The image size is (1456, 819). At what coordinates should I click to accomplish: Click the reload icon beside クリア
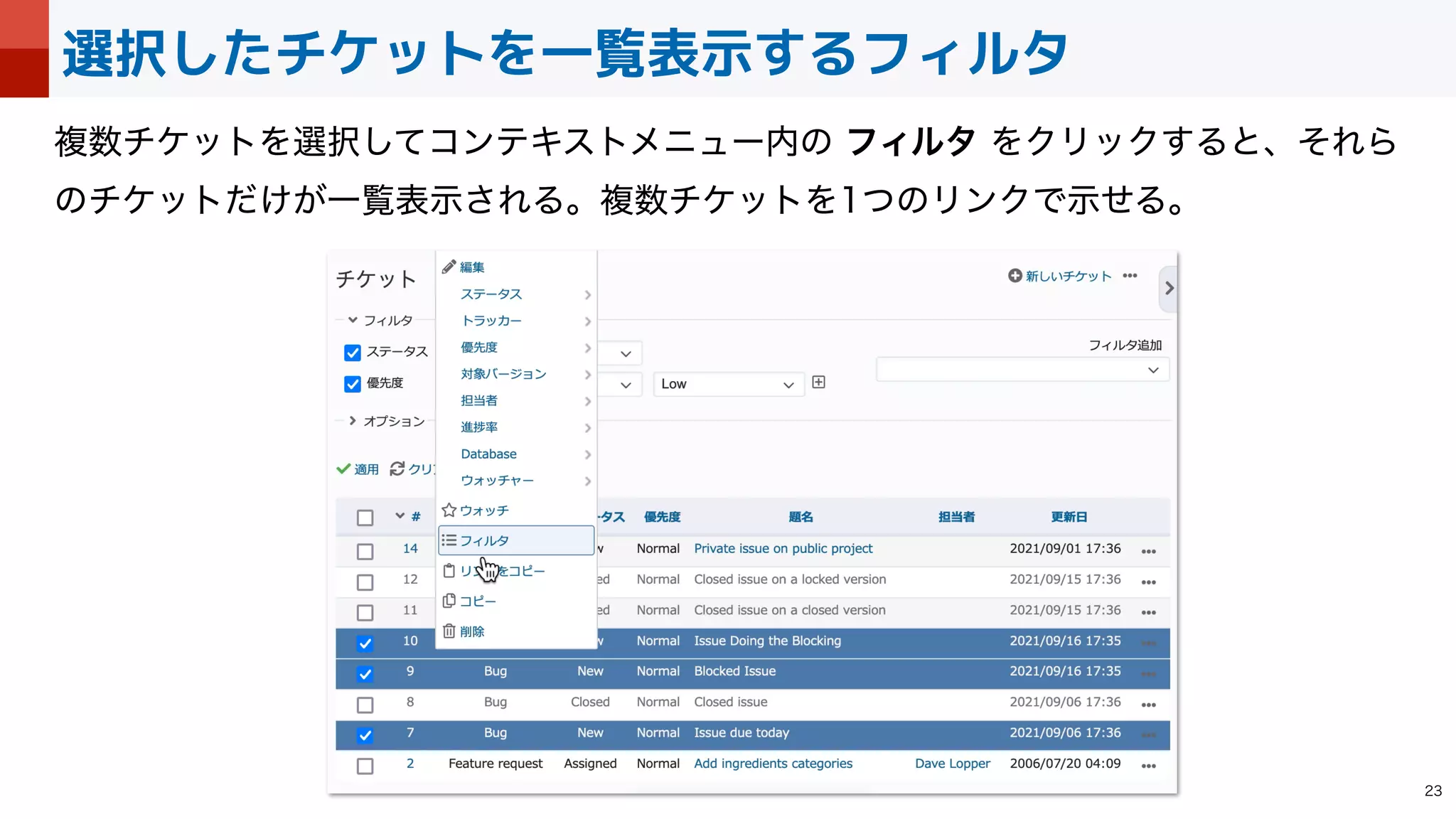coord(397,469)
